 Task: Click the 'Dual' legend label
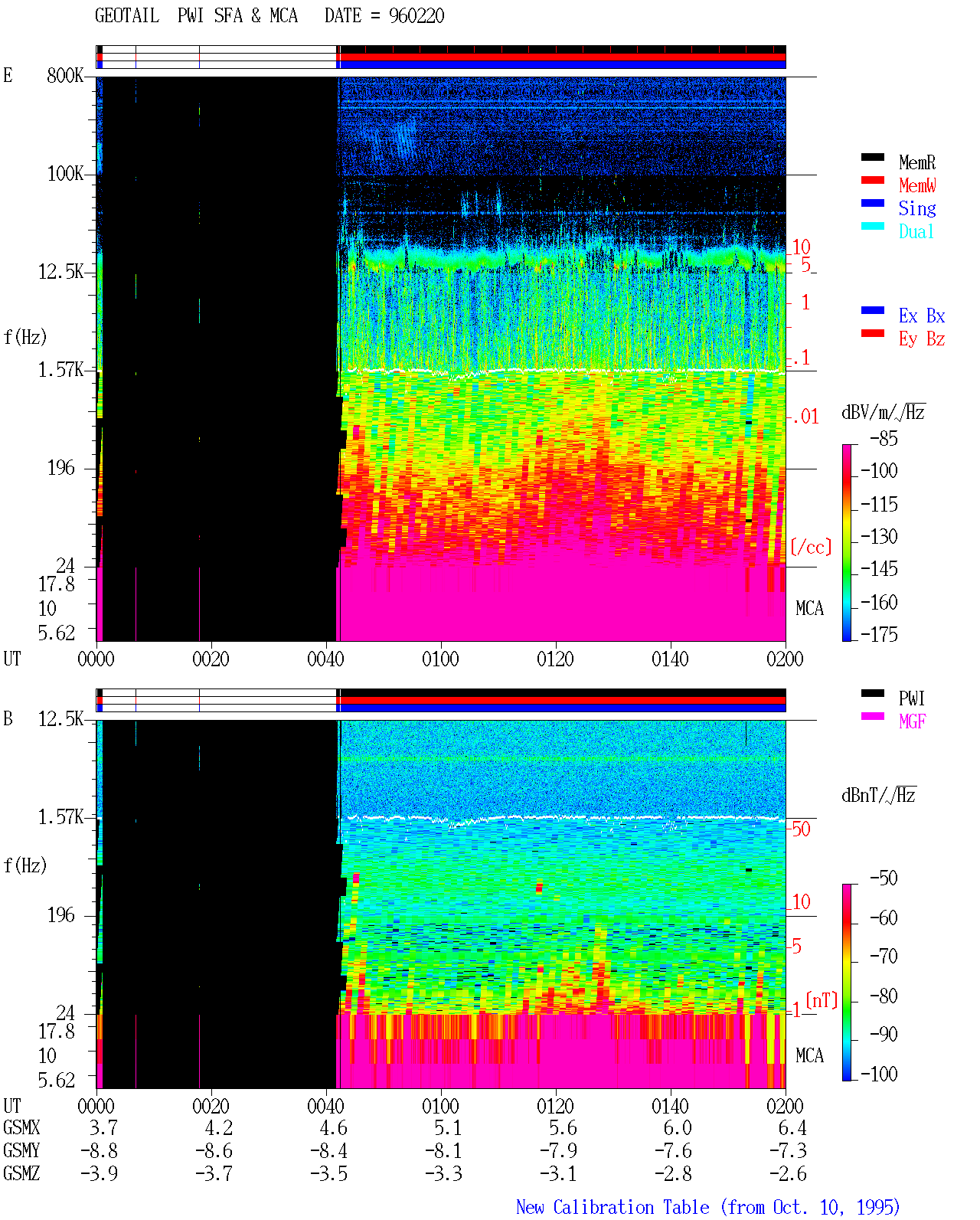pos(917,231)
